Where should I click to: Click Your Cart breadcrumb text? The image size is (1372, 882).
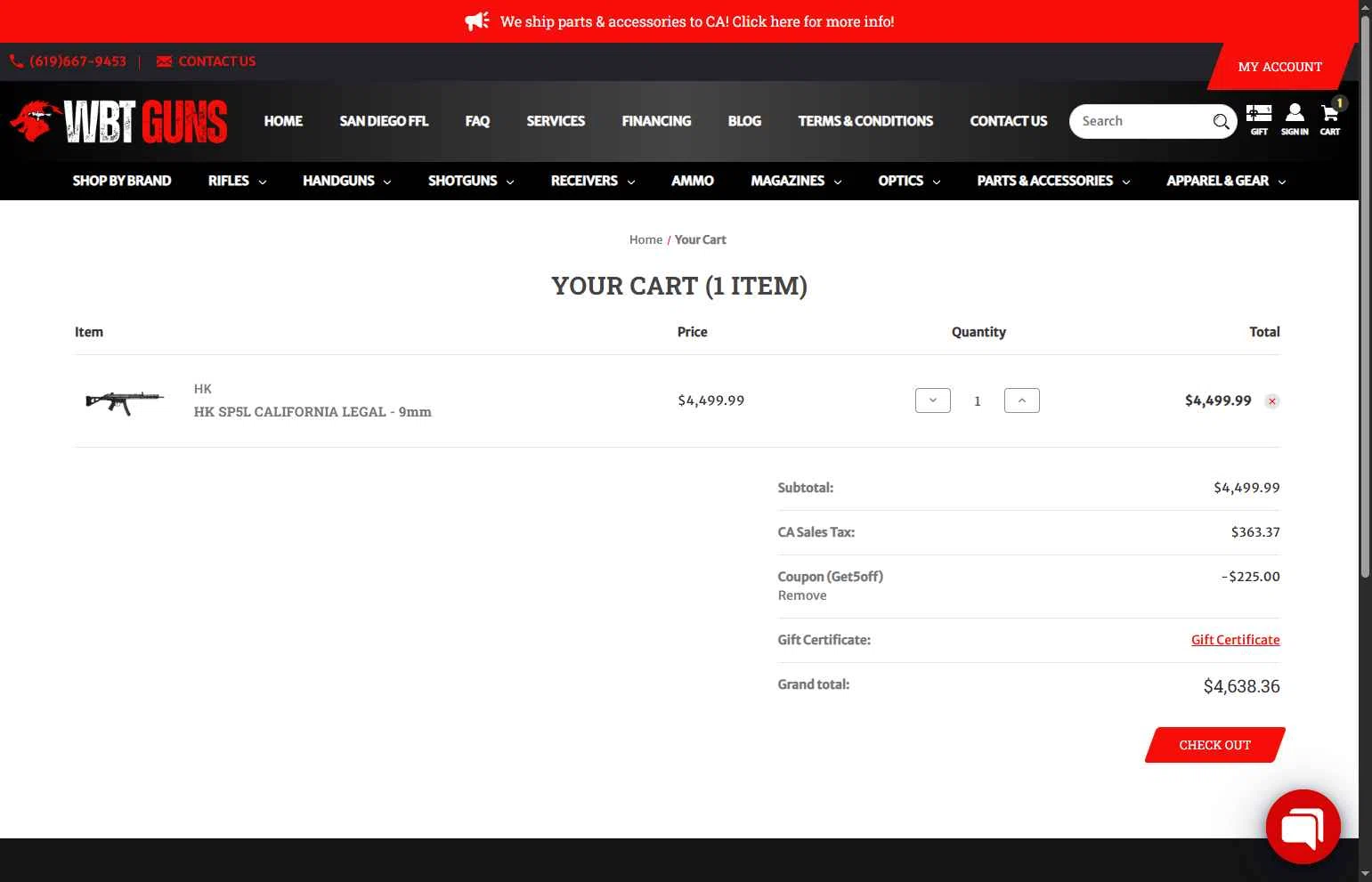coord(701,239)
